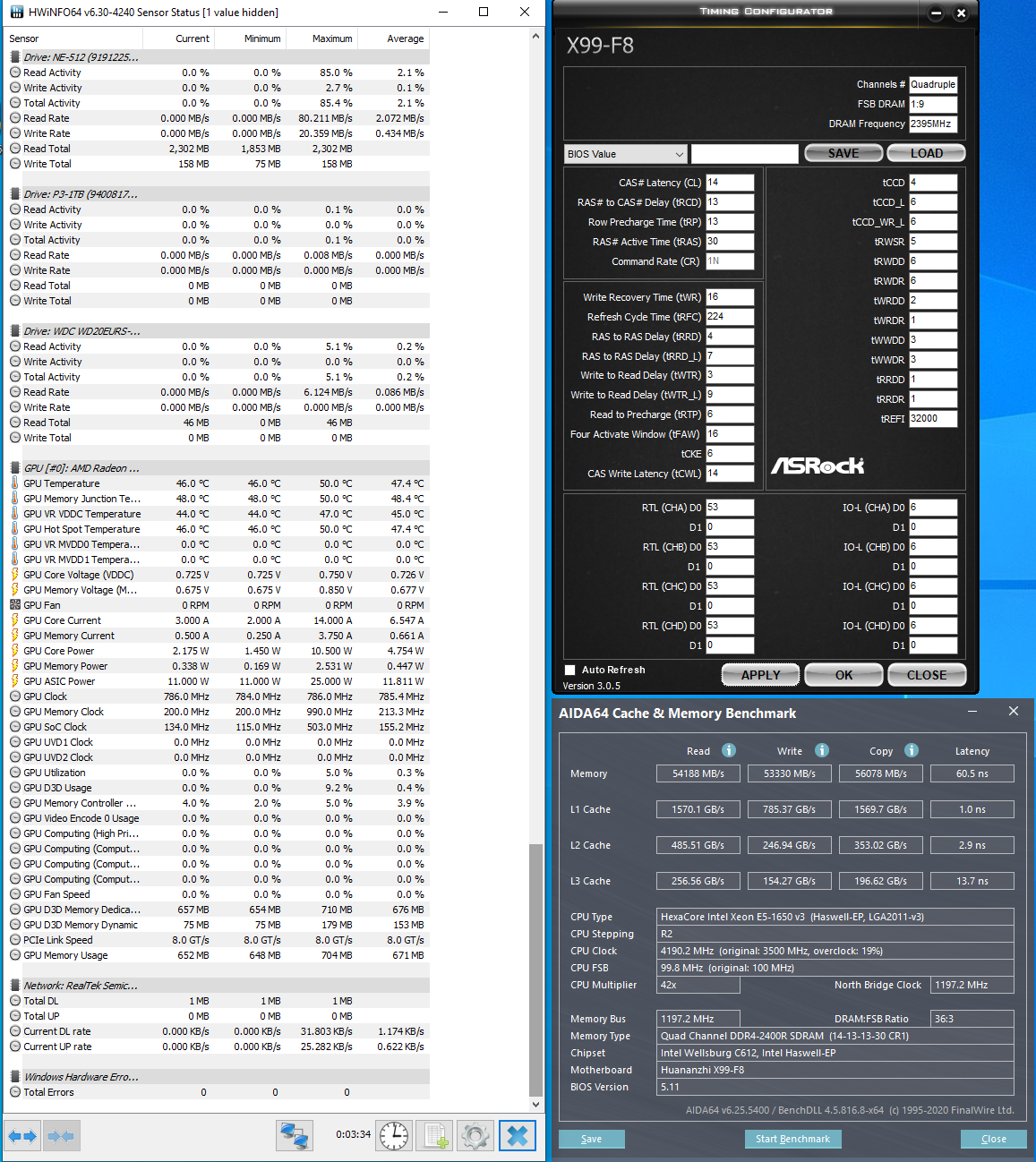The image size is (1036, 1162).
Task: Click the Minimum column header
Action: click(250, 38)
